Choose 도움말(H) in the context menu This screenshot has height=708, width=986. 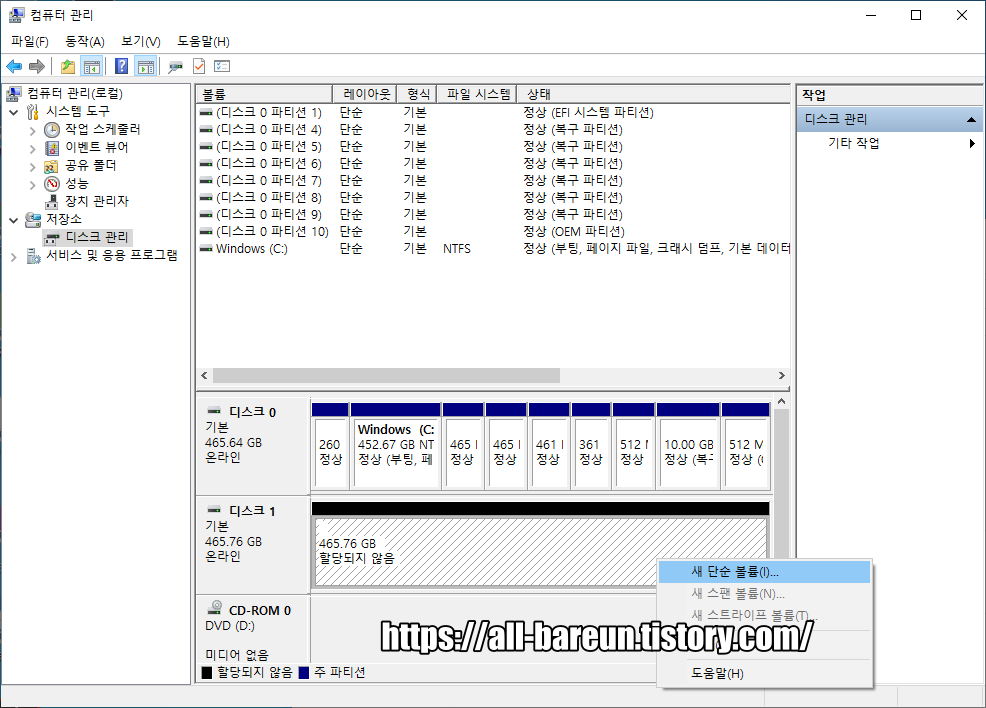coord(764,673)
